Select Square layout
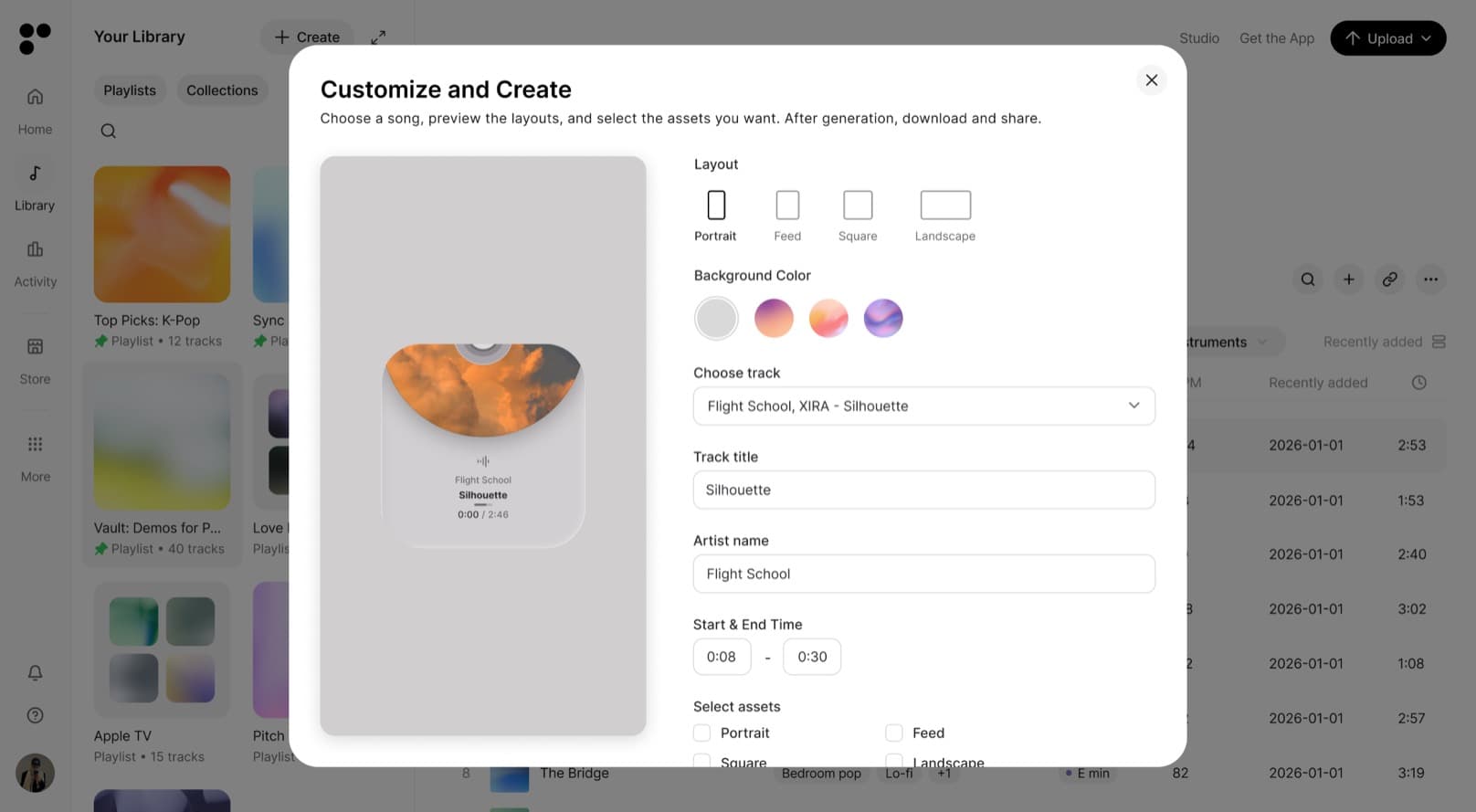This screenshot has width=1476, height=812. point(858,216)
